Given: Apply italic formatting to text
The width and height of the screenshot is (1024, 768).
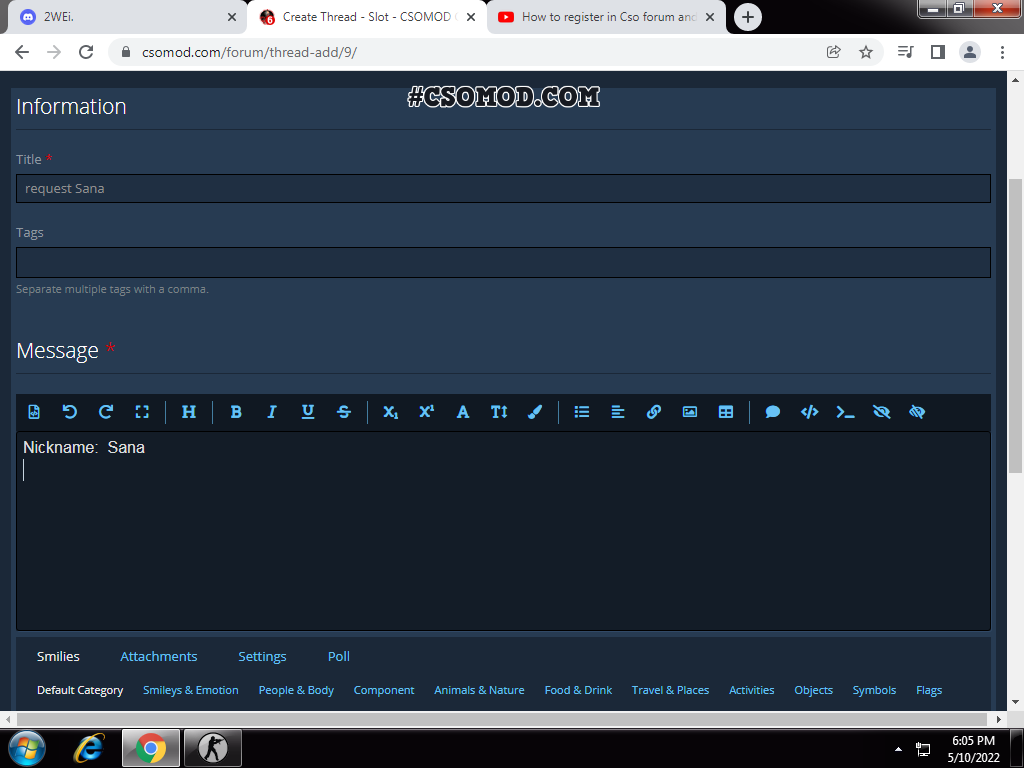Looking at the screenshot, I should [x=271, y=412].
